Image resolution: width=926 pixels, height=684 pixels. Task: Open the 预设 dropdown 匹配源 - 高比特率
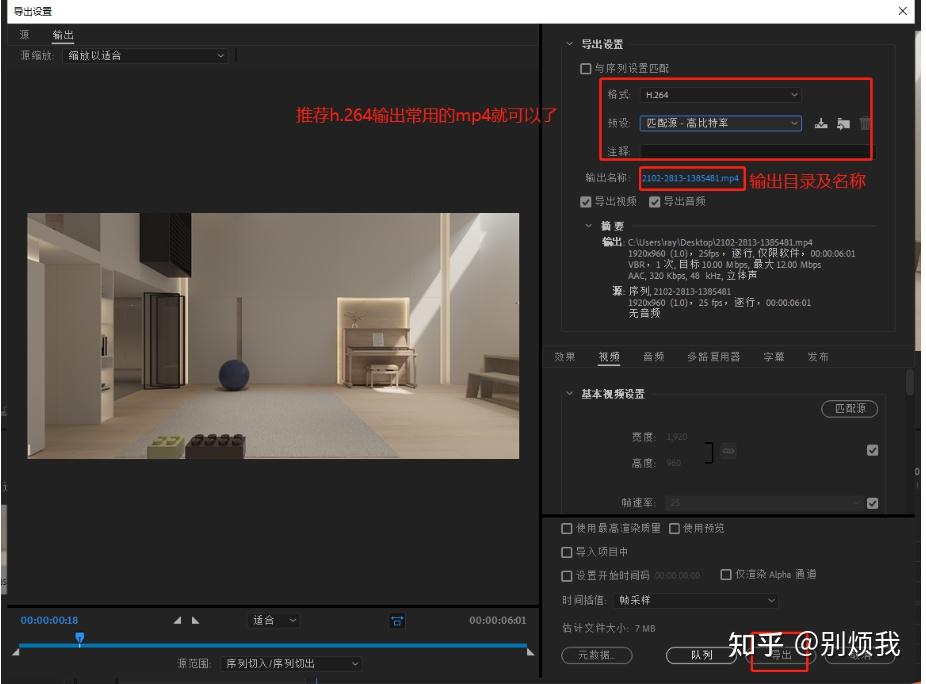(720, 123)
